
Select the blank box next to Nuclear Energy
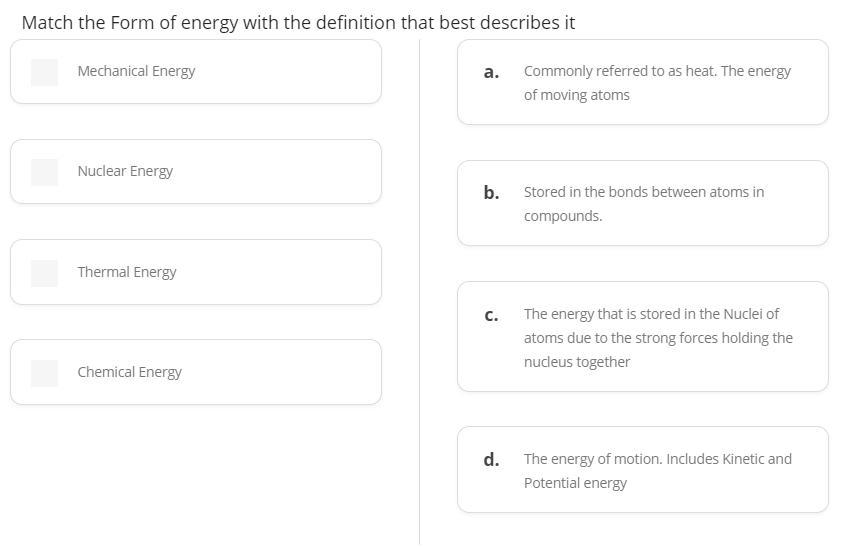pyautogui.click(x=44, y=172)
